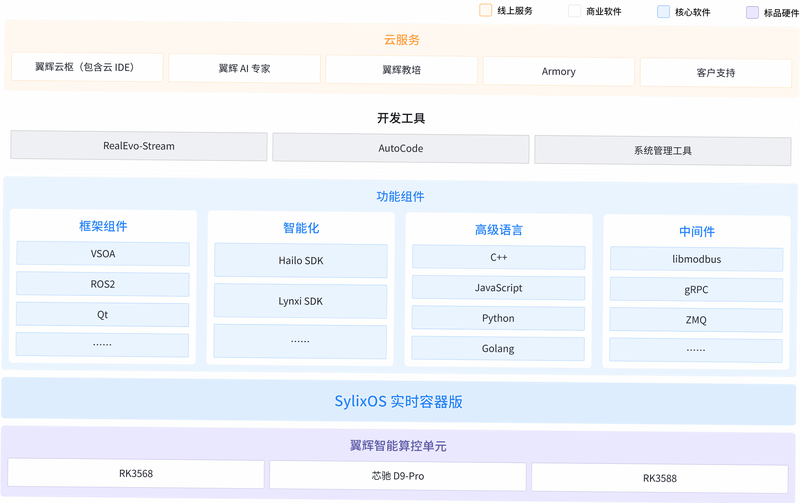Click the 核心软件 legend label

[x=692, y=12]
